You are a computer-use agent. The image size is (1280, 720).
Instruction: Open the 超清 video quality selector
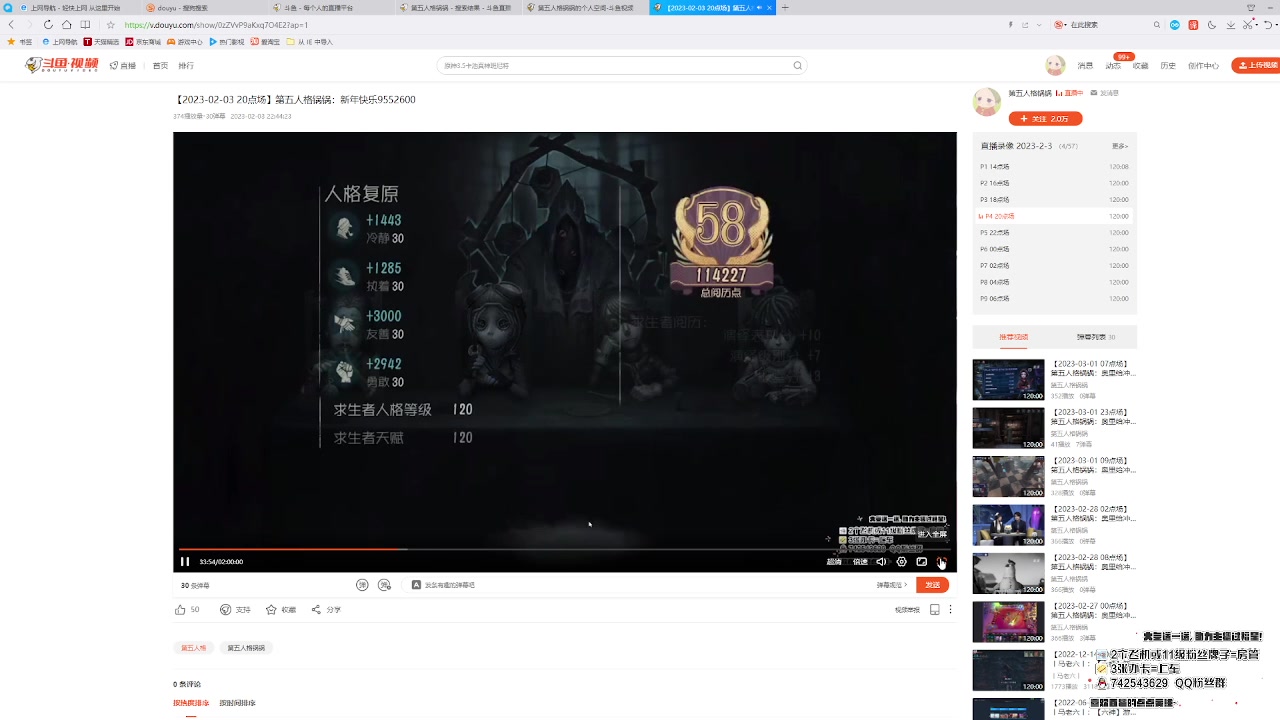point(834,562)
